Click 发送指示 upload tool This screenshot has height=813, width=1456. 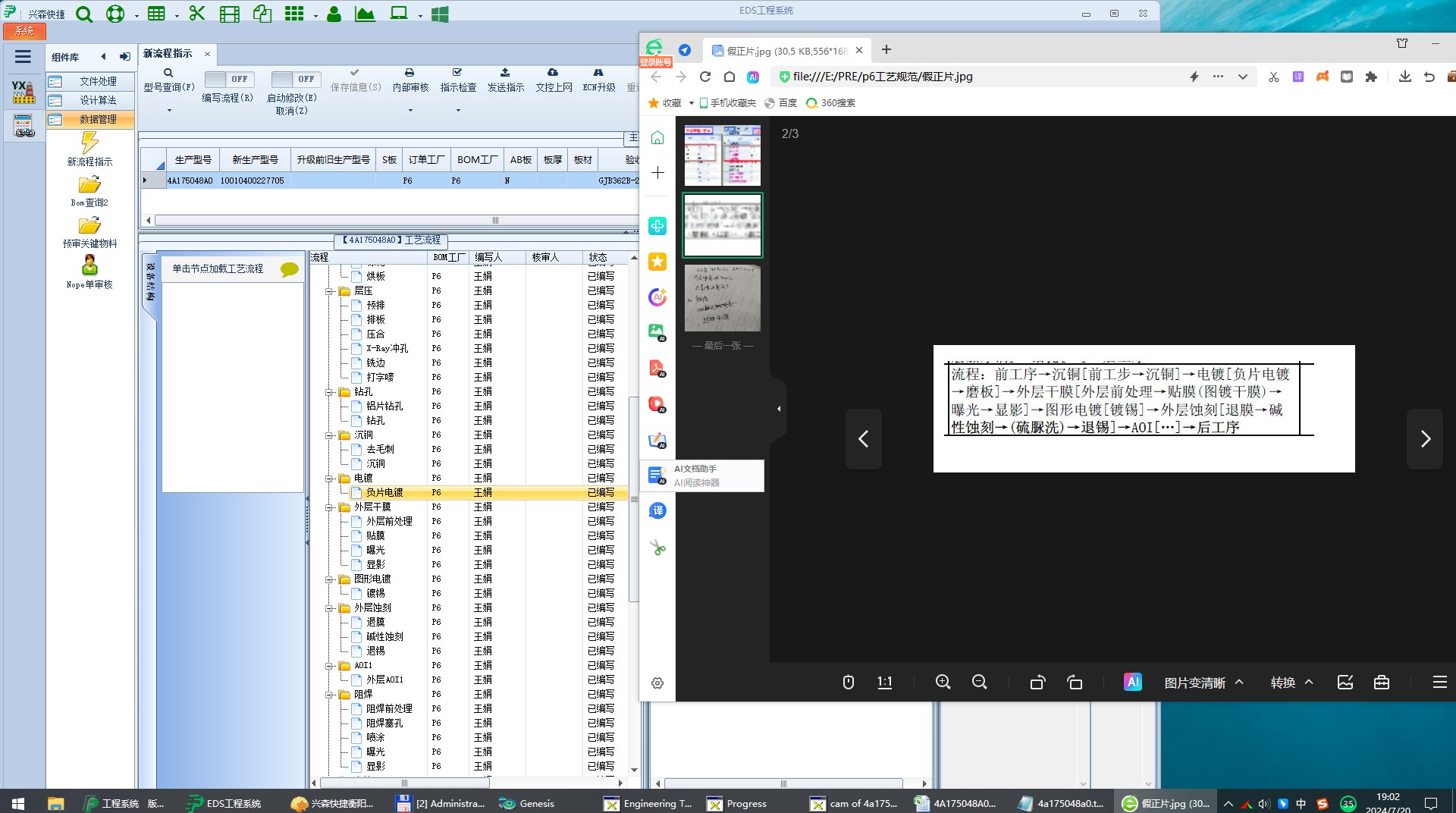(x=506, y=80)
